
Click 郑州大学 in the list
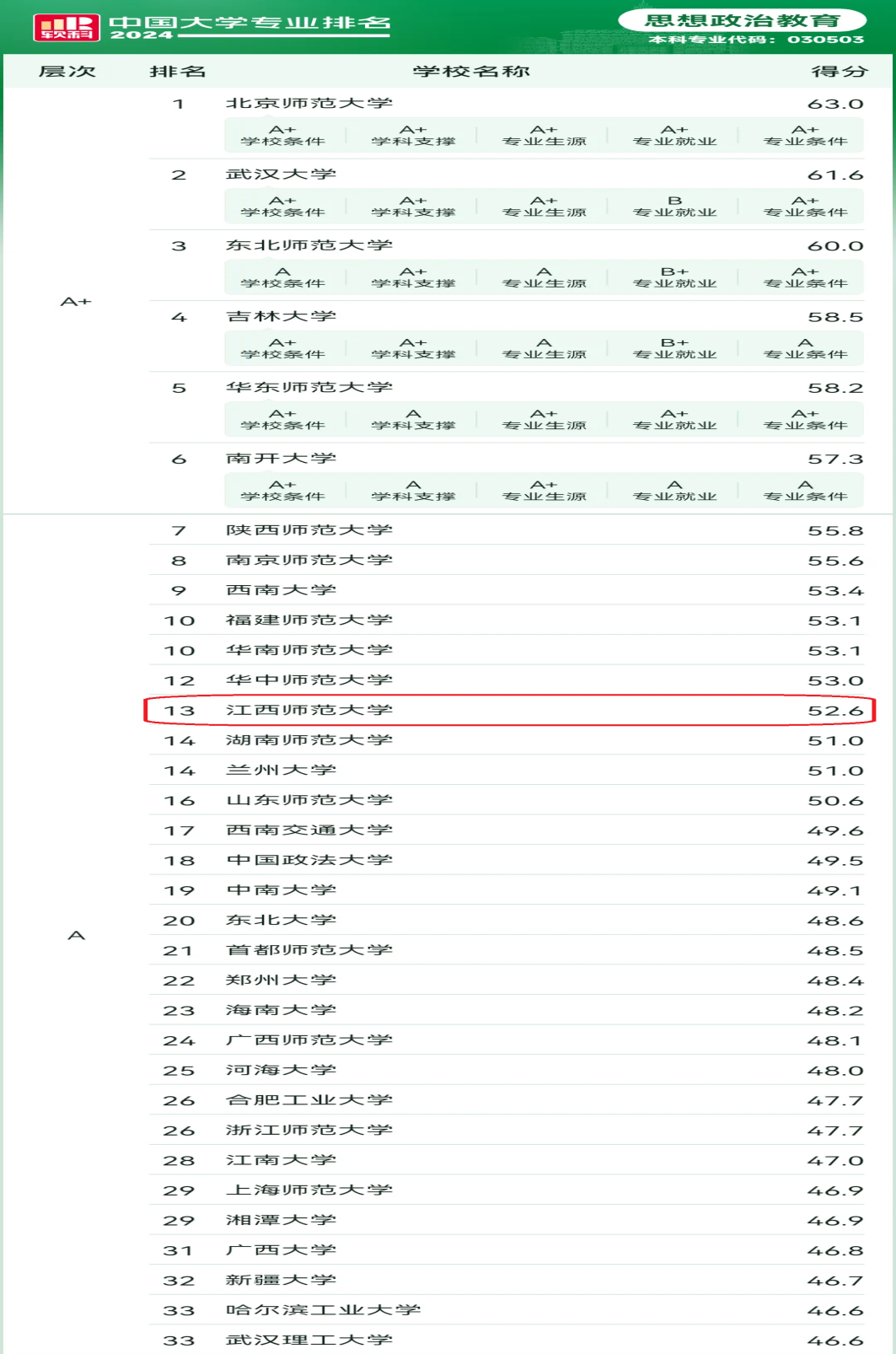pos(281,980)
